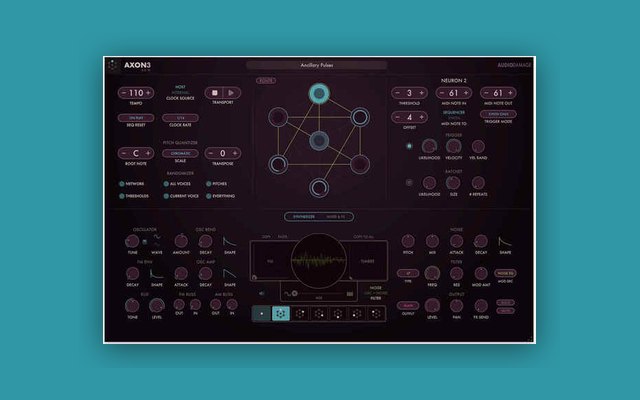Open the filter Type dropdown
This screenshot has width=640, height=400.
(408, 273)
